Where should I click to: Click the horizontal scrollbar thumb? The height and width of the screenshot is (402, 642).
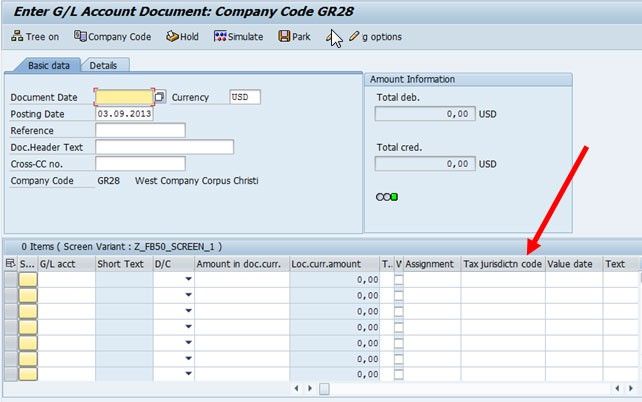(x=324, y=388)
